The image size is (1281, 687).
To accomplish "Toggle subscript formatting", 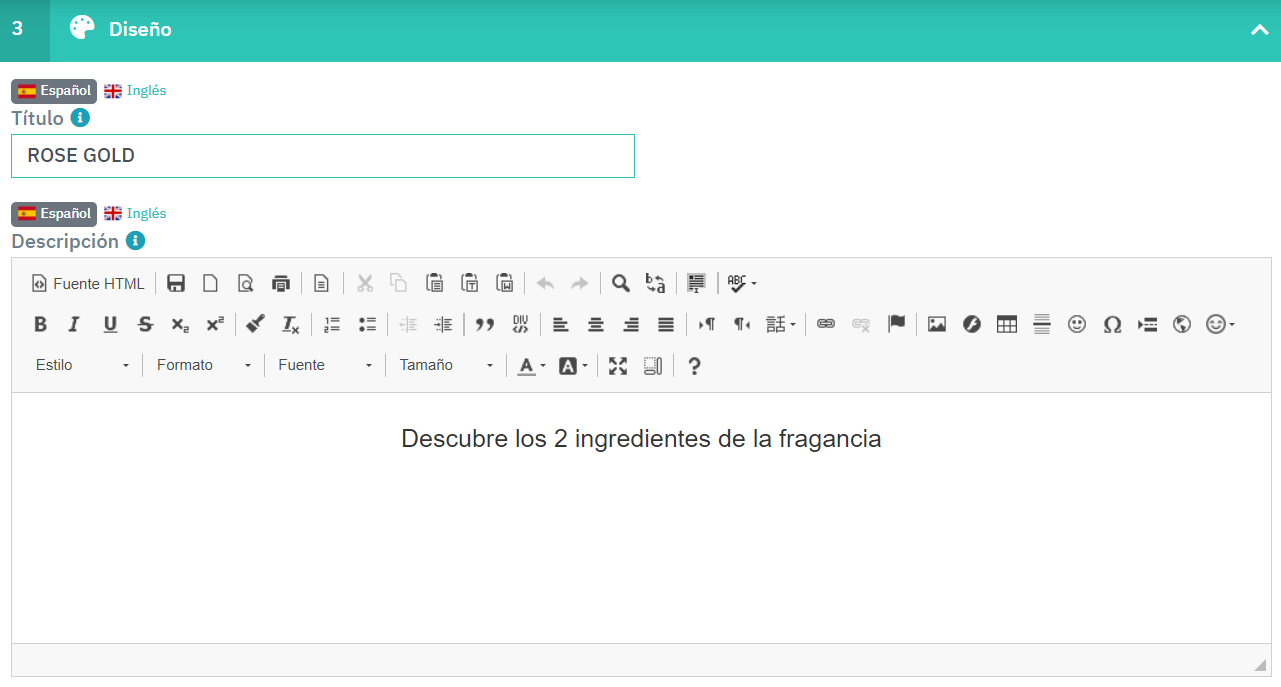I will [x=180, y=324].
